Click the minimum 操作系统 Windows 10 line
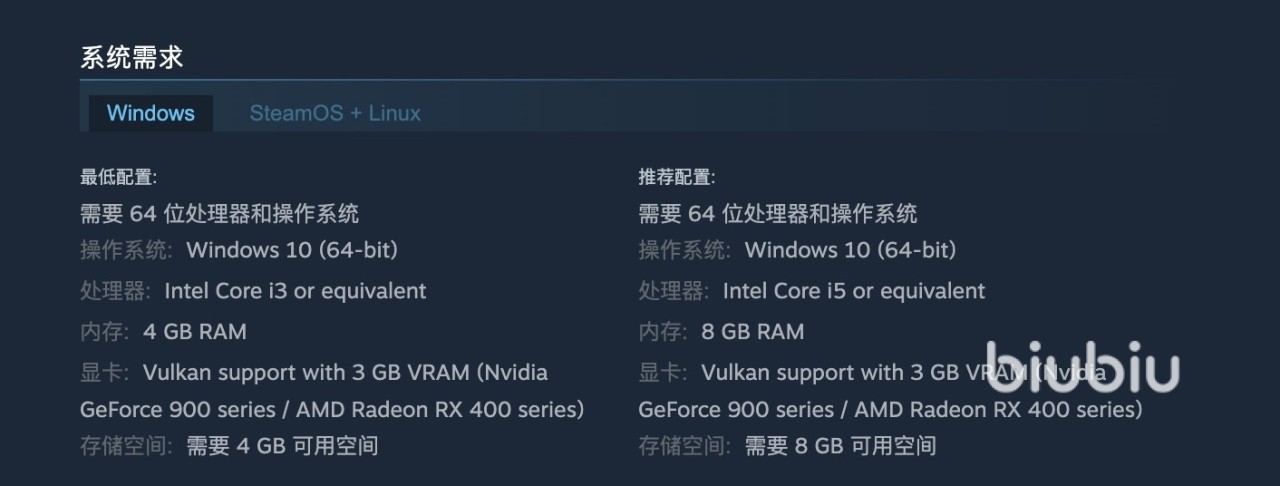1280x486 pixels. (x=291, y=250)
